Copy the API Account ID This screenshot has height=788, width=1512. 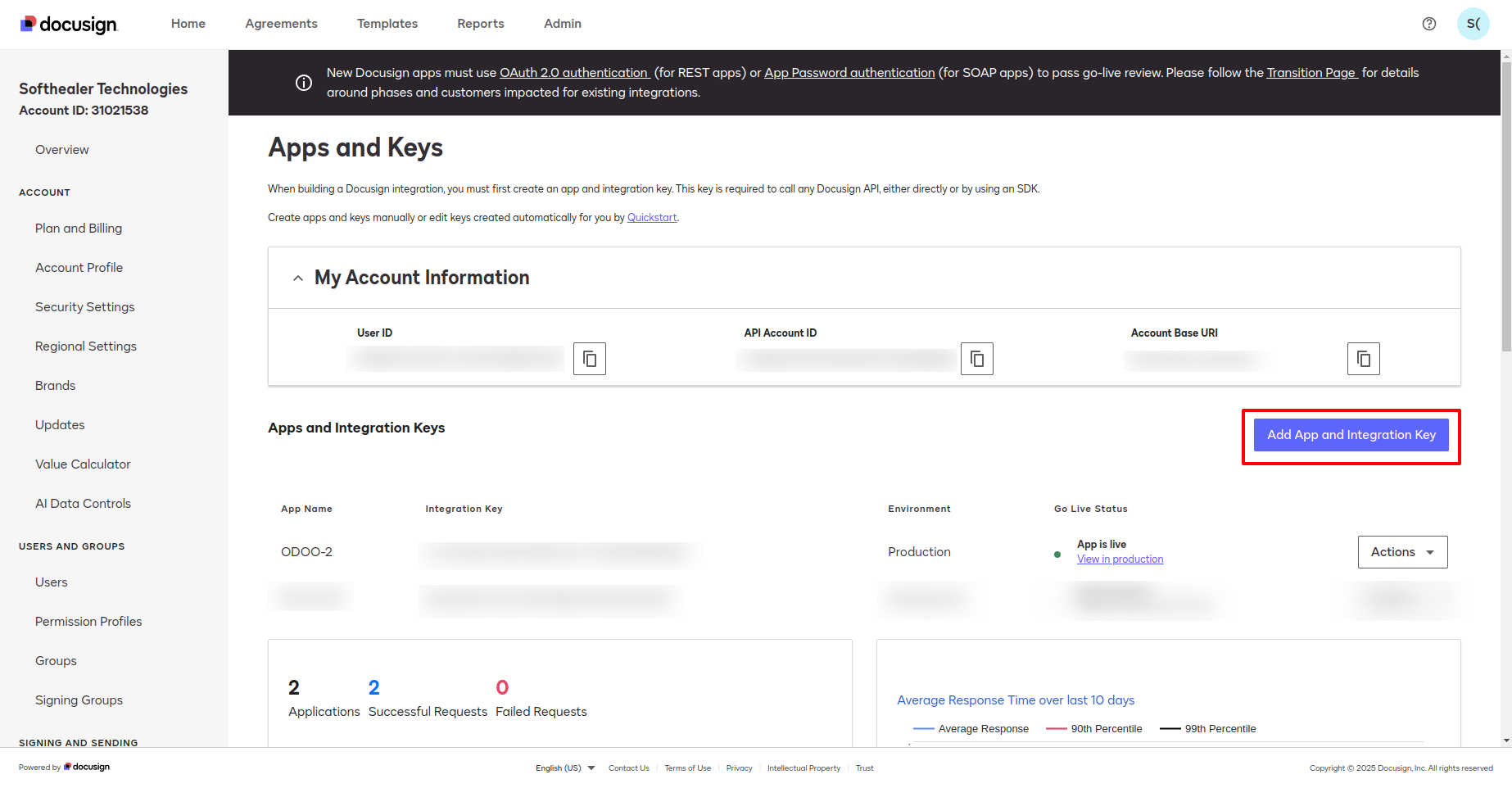tap(976, 359)
